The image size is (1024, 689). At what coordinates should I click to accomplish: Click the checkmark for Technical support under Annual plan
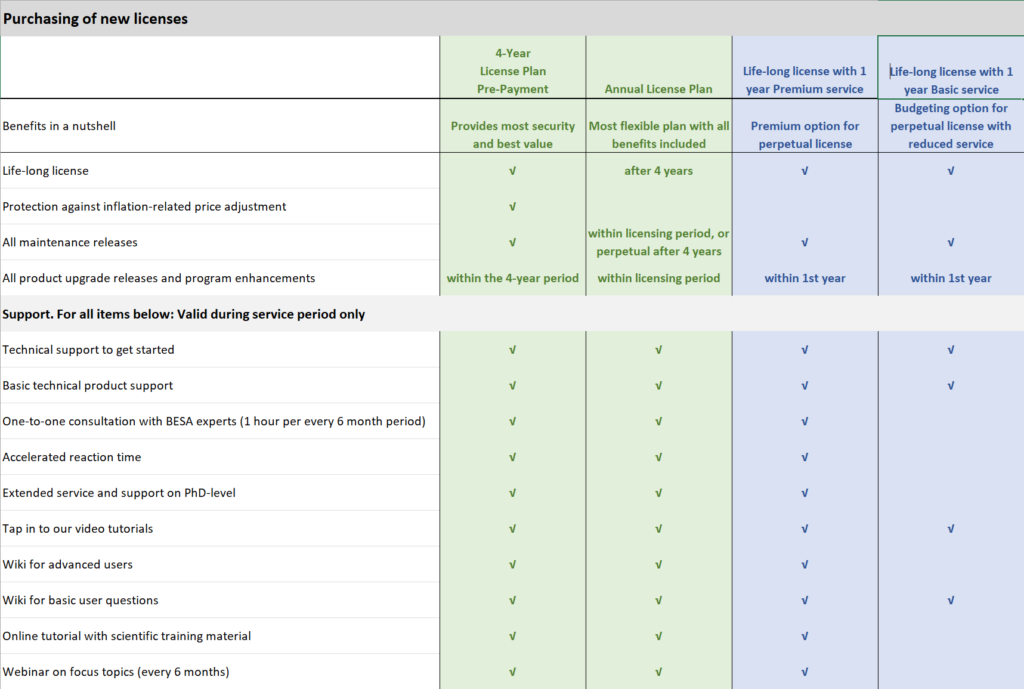658,350
